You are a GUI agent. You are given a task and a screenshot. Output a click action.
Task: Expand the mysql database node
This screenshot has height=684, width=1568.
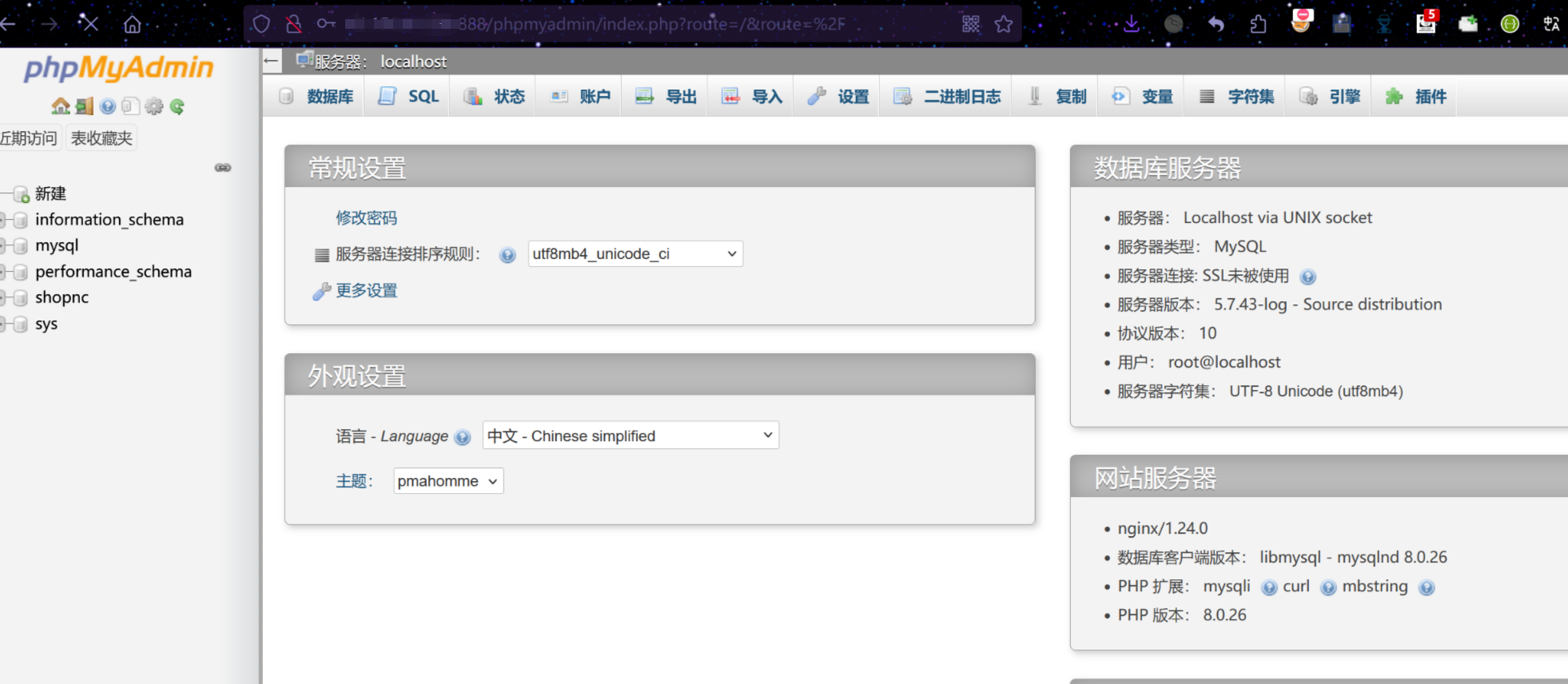[4, 245]
